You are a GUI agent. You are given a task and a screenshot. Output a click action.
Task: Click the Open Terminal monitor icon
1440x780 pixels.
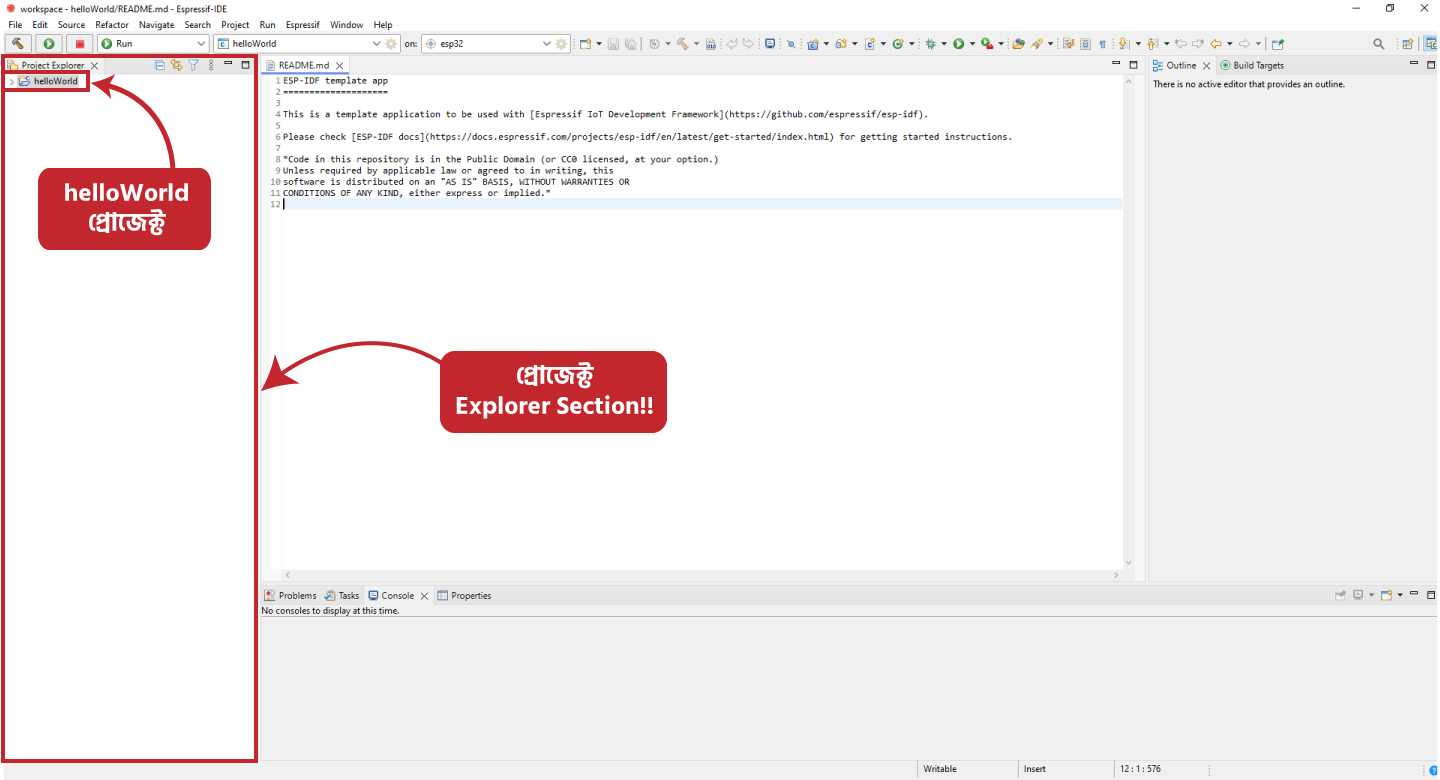point(770,44)
